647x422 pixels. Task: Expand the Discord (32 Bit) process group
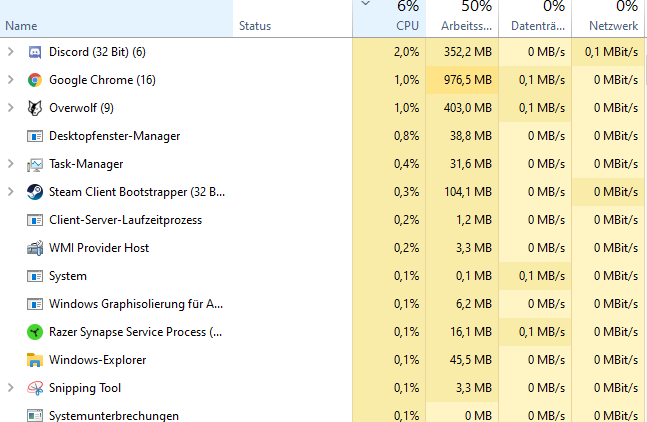(x=11, y=52)
